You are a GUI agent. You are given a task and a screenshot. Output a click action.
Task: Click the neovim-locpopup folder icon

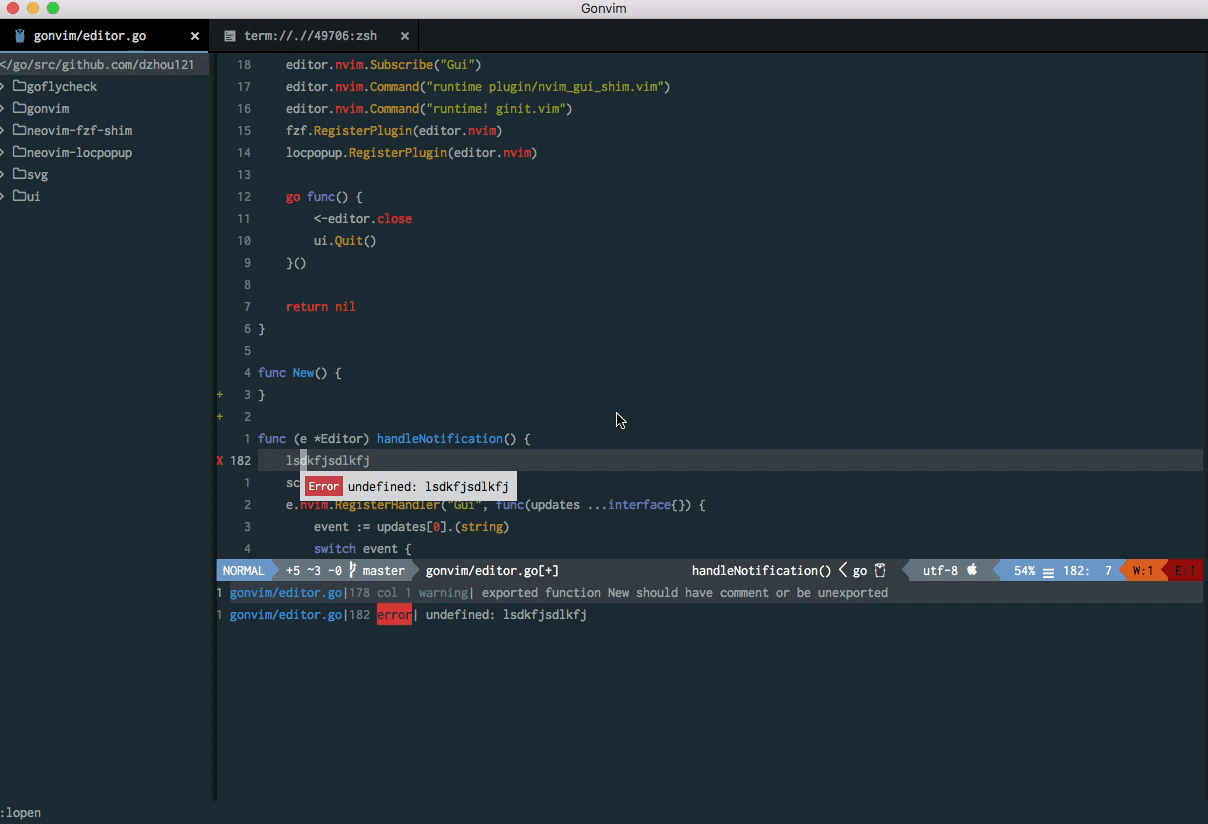(x=19, y=152)
